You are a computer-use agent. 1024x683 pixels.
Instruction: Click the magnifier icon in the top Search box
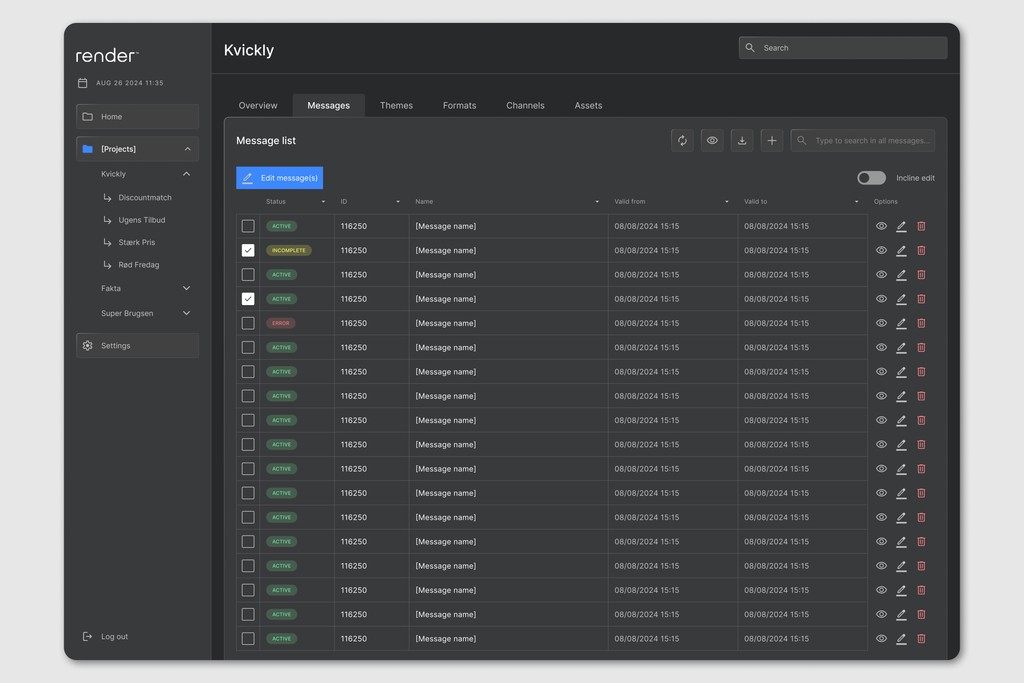(x=750, y=48)
